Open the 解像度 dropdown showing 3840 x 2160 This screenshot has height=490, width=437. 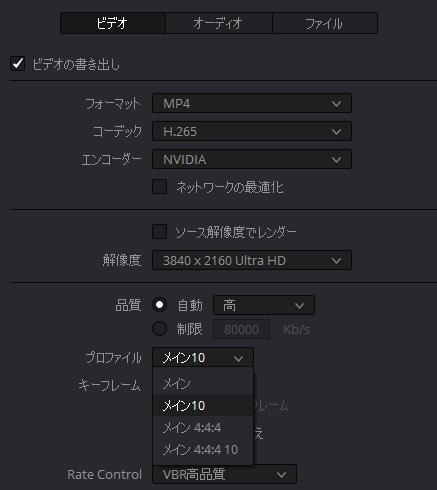tap(252, 260)
